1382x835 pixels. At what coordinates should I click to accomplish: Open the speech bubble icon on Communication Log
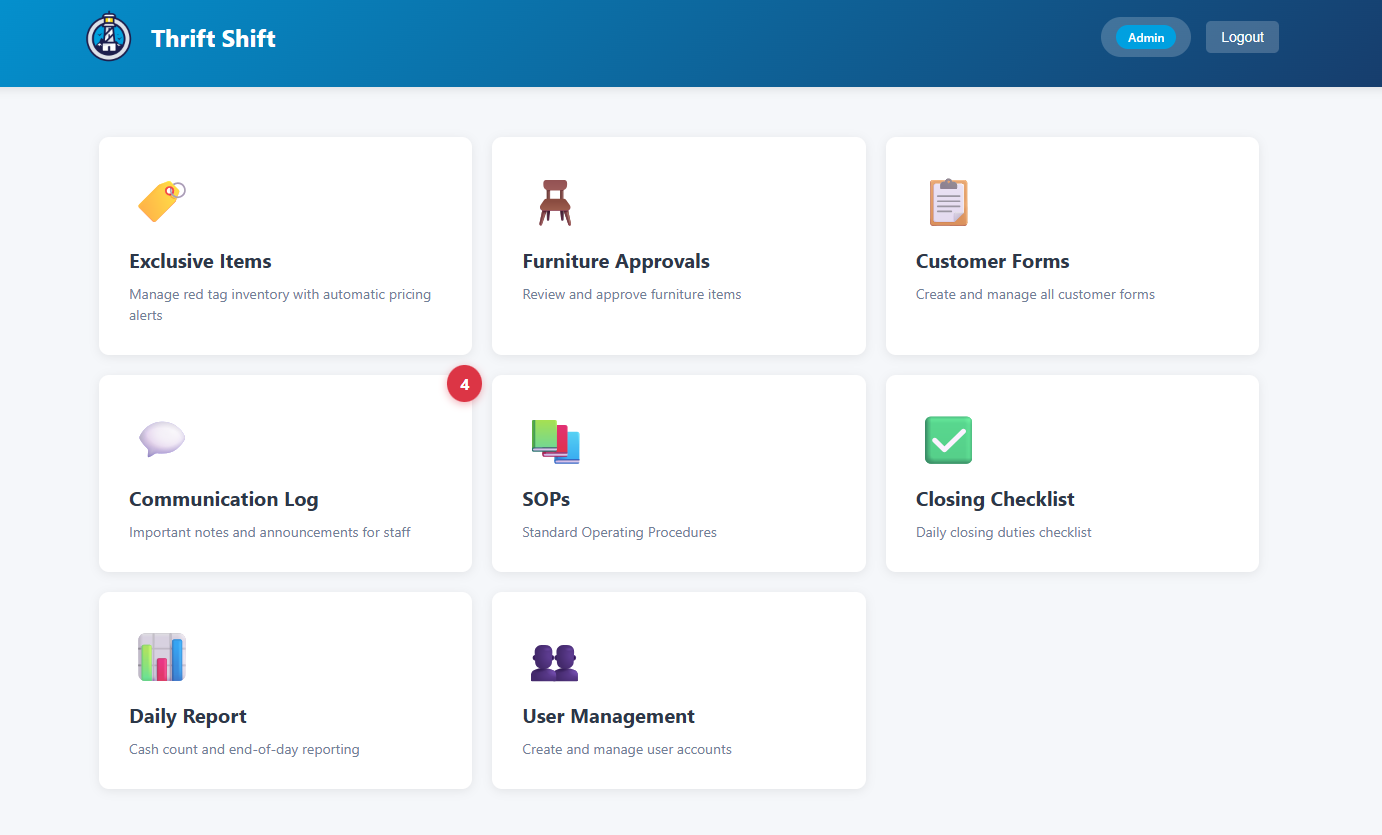click(161, 439)
